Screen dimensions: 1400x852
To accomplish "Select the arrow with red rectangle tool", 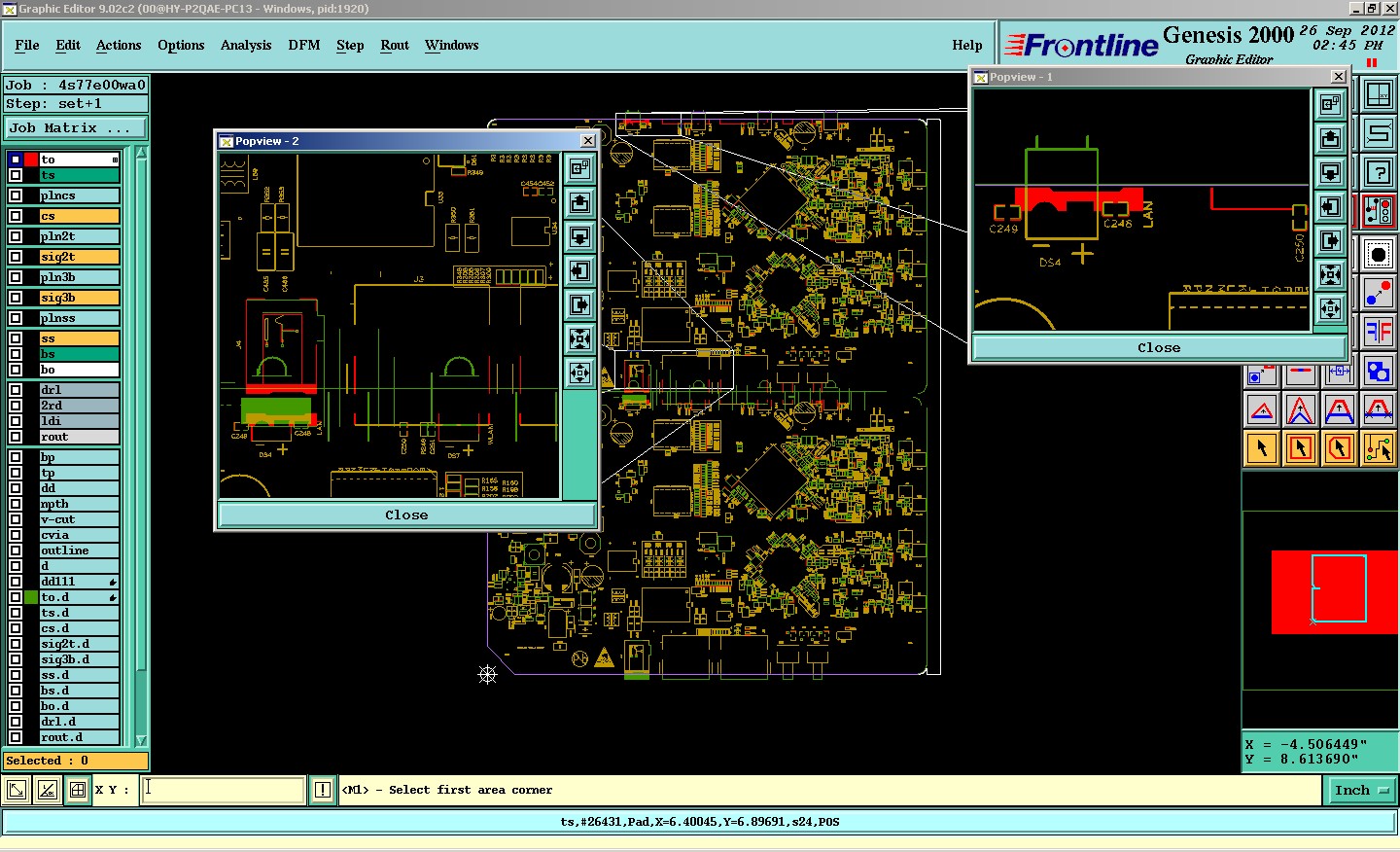I will [x=1301, y=448].
